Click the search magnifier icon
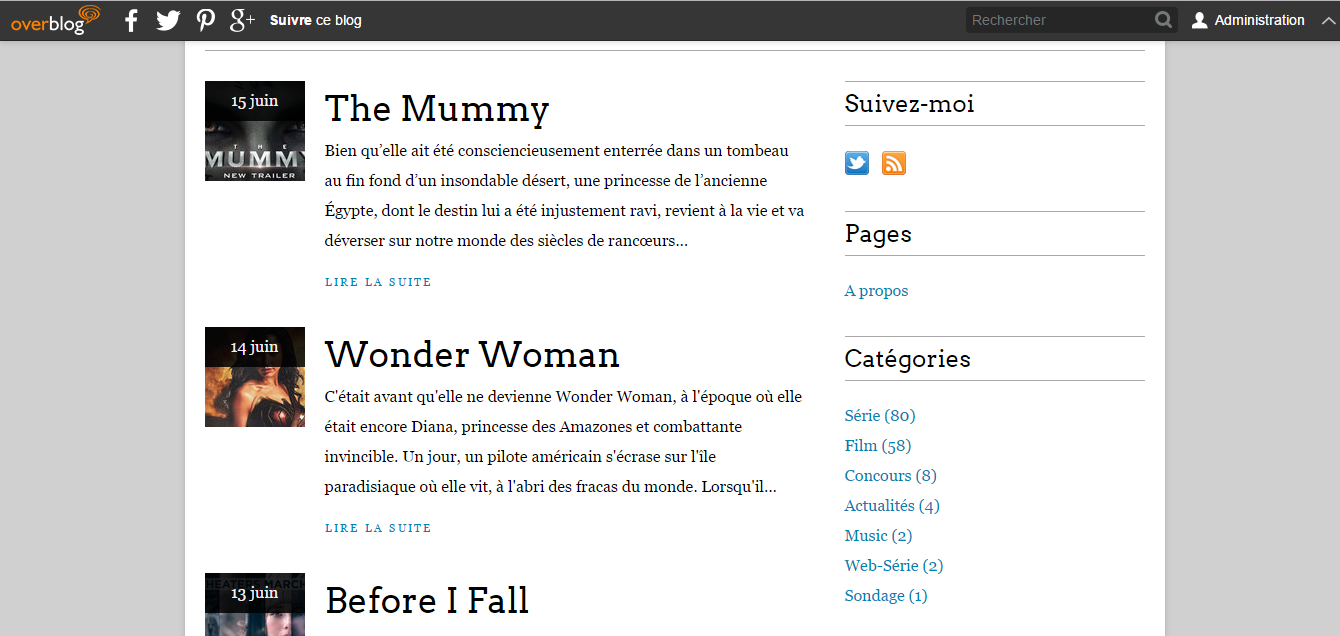The image size is (1340, 636). tap(1163, 20)
